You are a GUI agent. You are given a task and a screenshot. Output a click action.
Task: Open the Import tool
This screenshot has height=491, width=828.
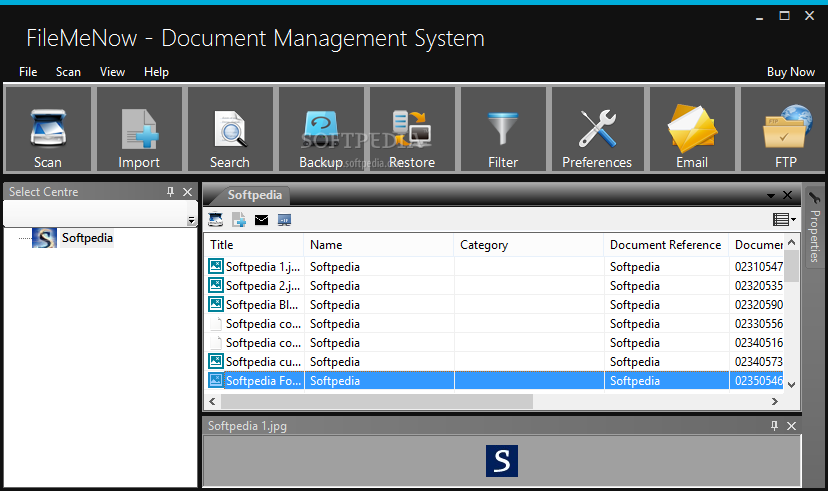tap(139, 129)
